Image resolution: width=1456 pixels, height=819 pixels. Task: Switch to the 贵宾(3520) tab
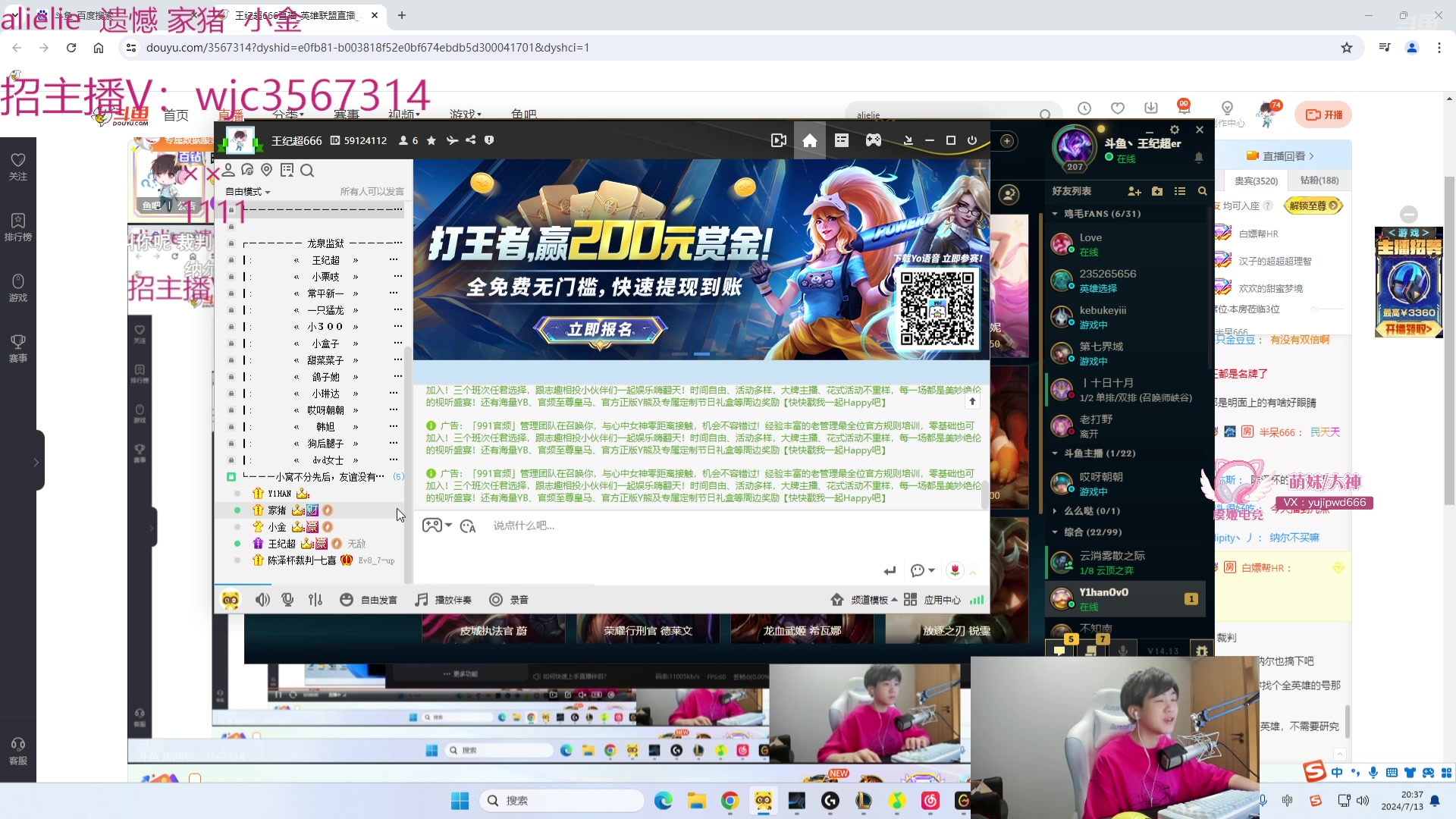click(x=1256, y=180)
